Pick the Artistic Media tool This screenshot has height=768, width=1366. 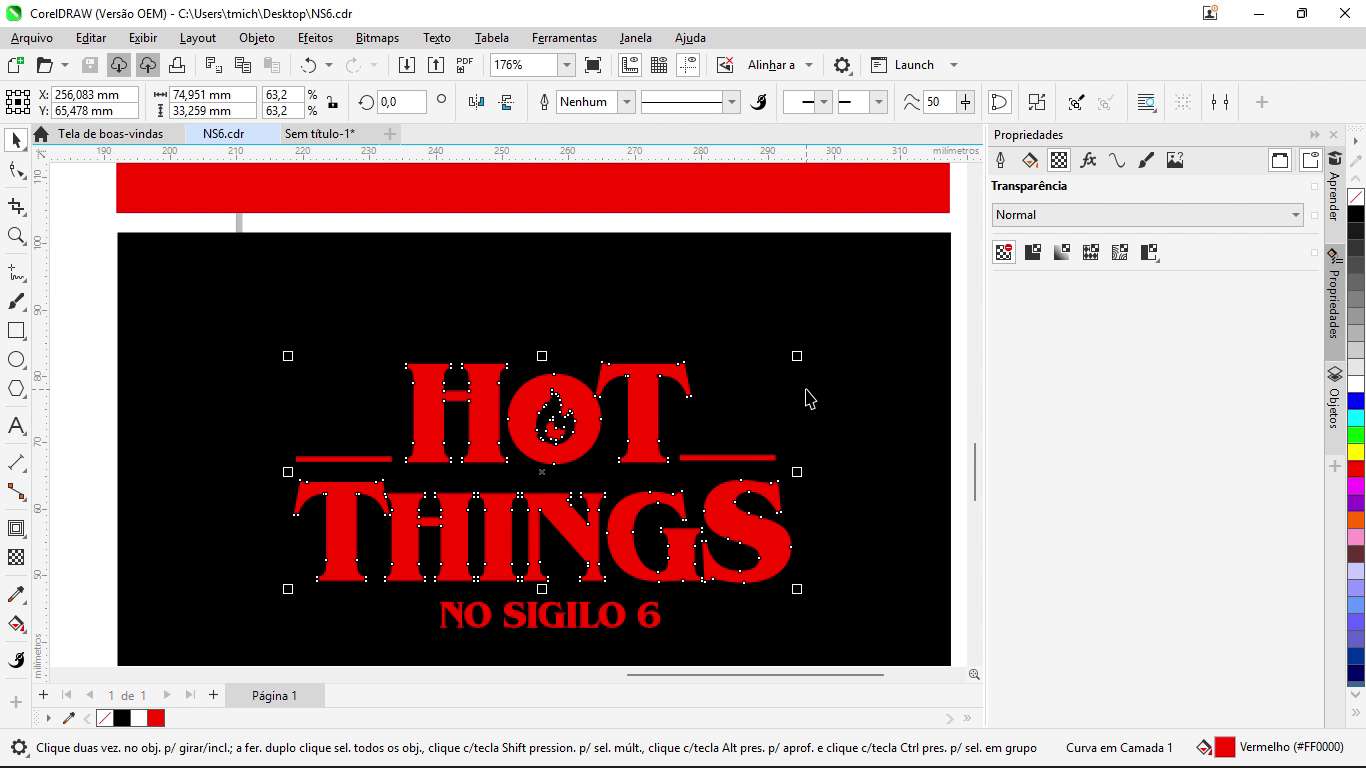16,302
